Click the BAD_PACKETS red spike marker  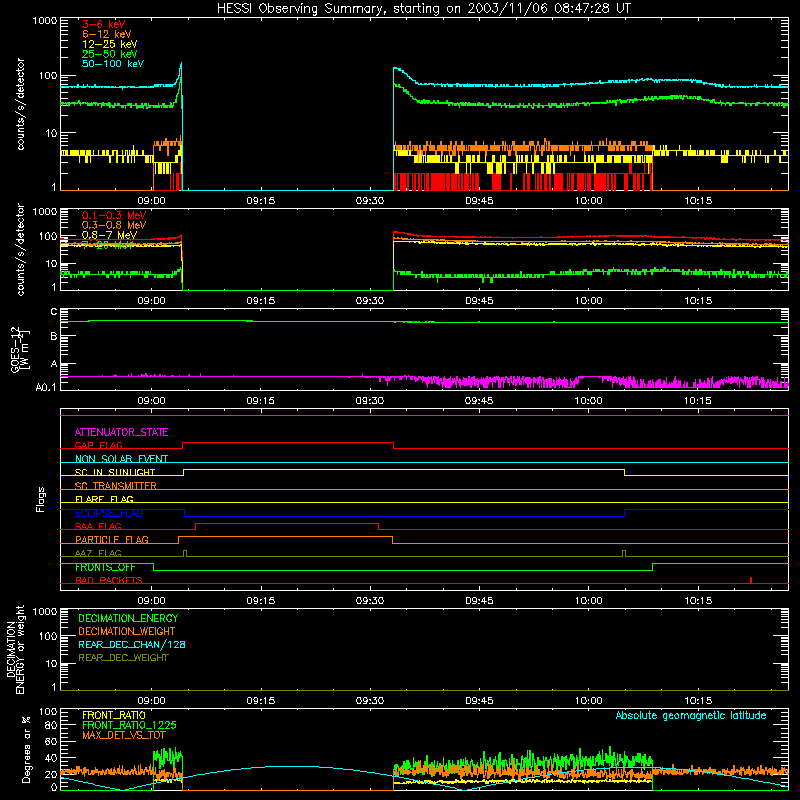point(751,580)
